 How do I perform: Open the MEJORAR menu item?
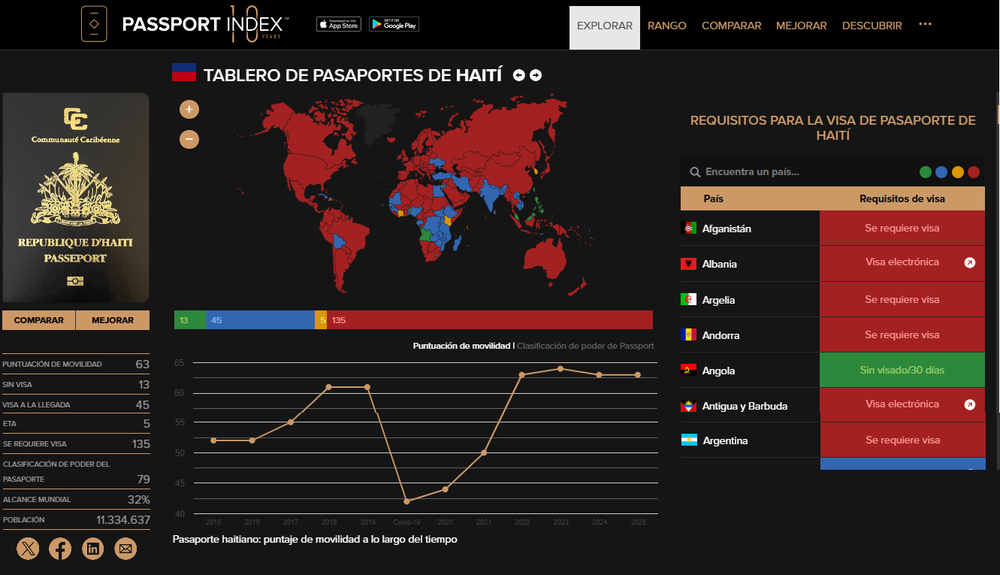pyautogui.click(x=801, y=25)
